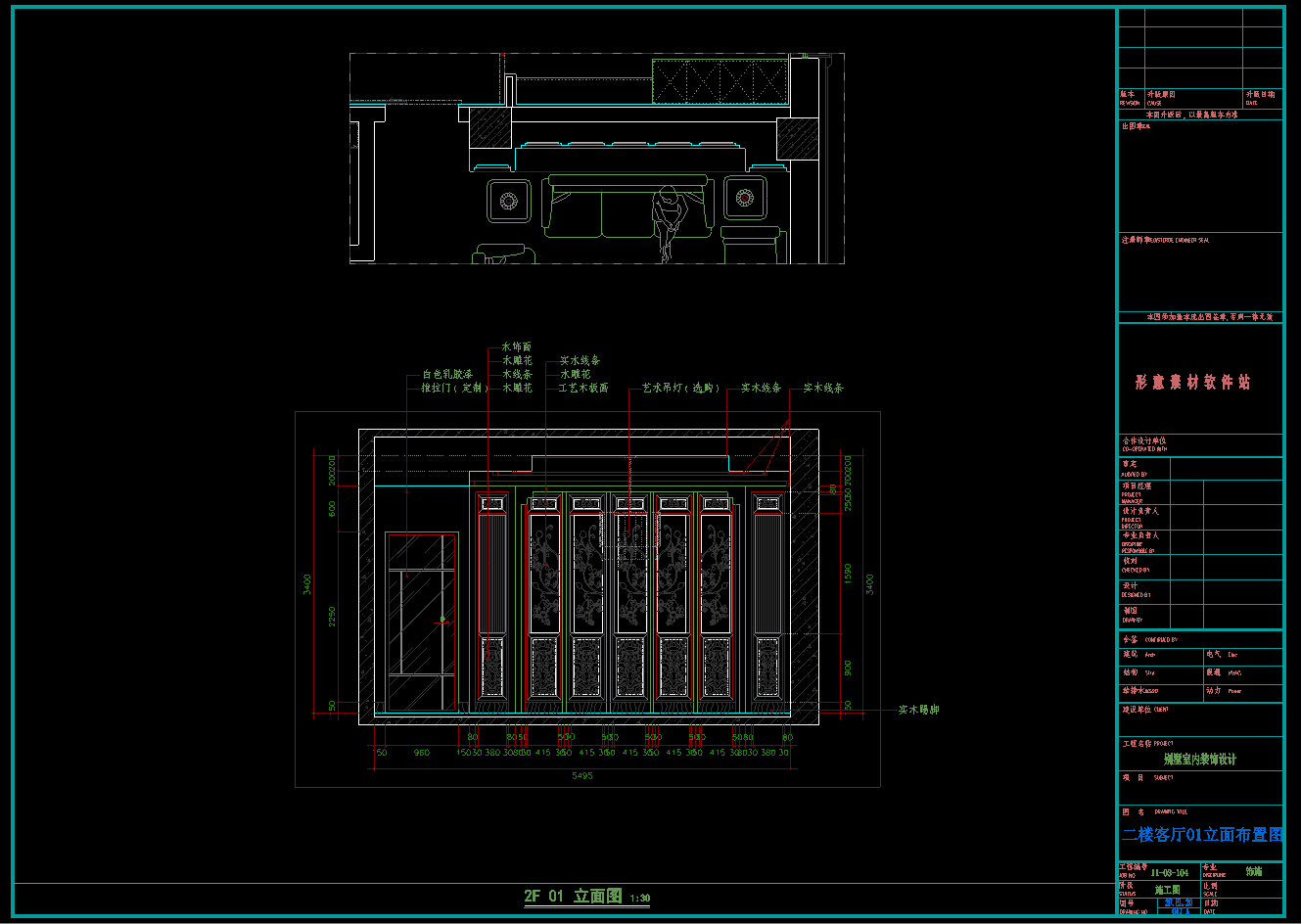This screenshot has width=1301, height=924.
Task: Click the 木线条 callout text
Action: [518, 374]
